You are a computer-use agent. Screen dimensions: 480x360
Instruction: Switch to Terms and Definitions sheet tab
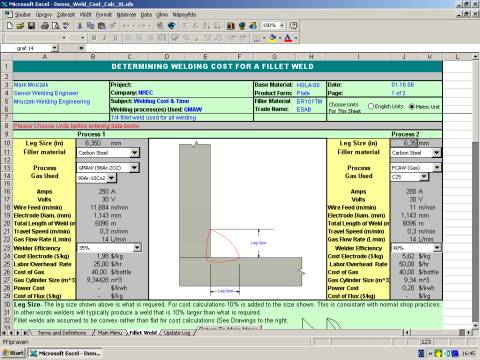62,333
